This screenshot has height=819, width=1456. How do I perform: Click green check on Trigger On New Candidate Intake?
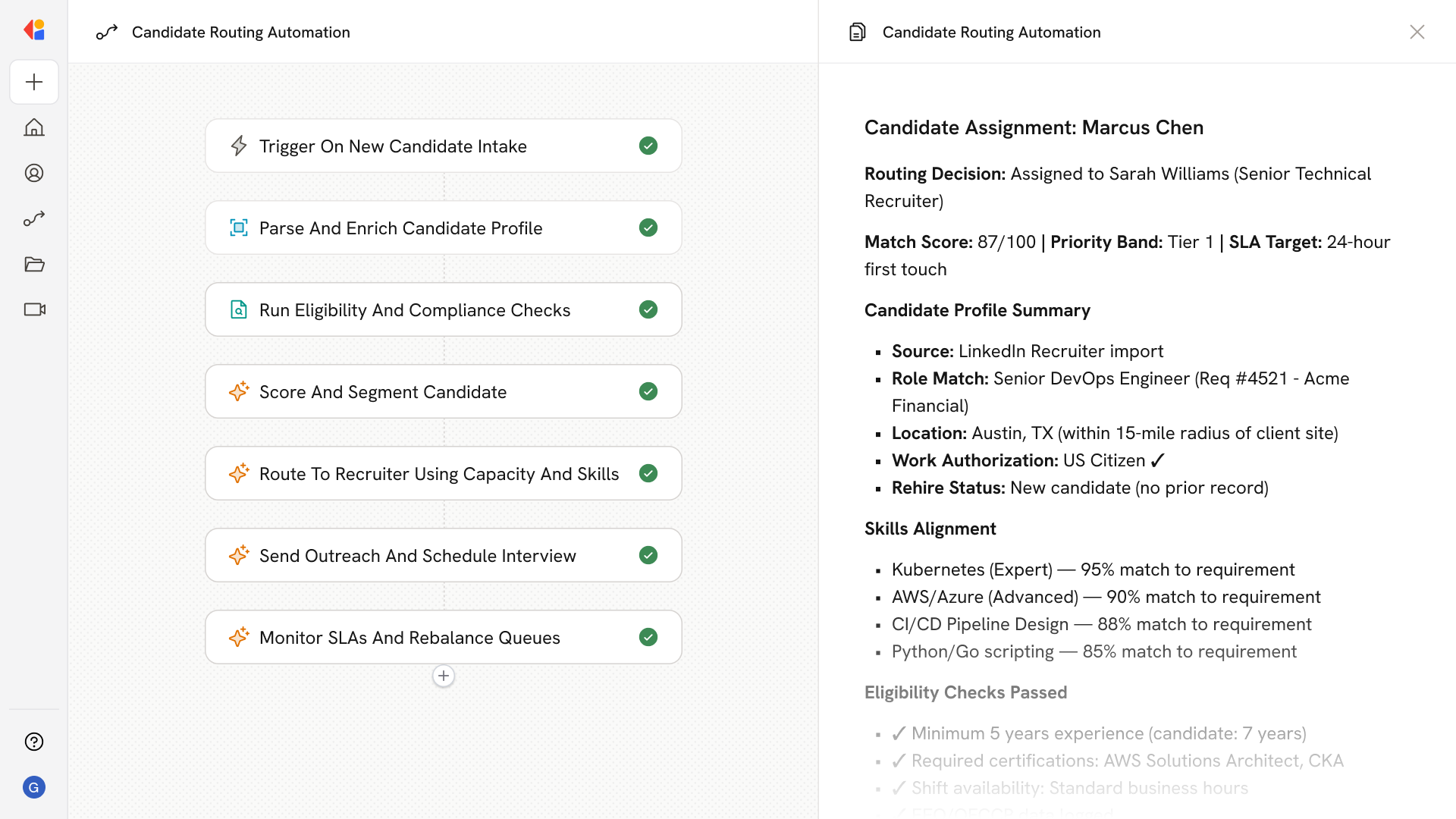(x=648, y=146)
